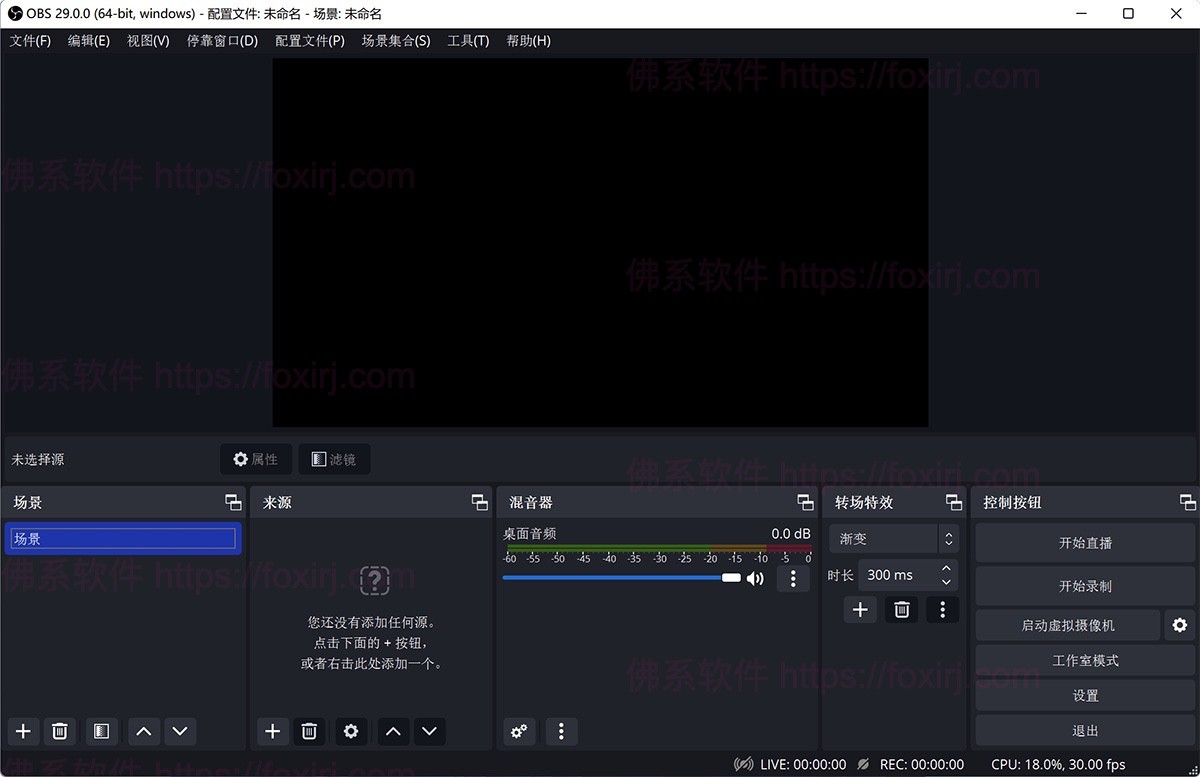Open virtual camera settings gear icon

(x=1180, y=625)
